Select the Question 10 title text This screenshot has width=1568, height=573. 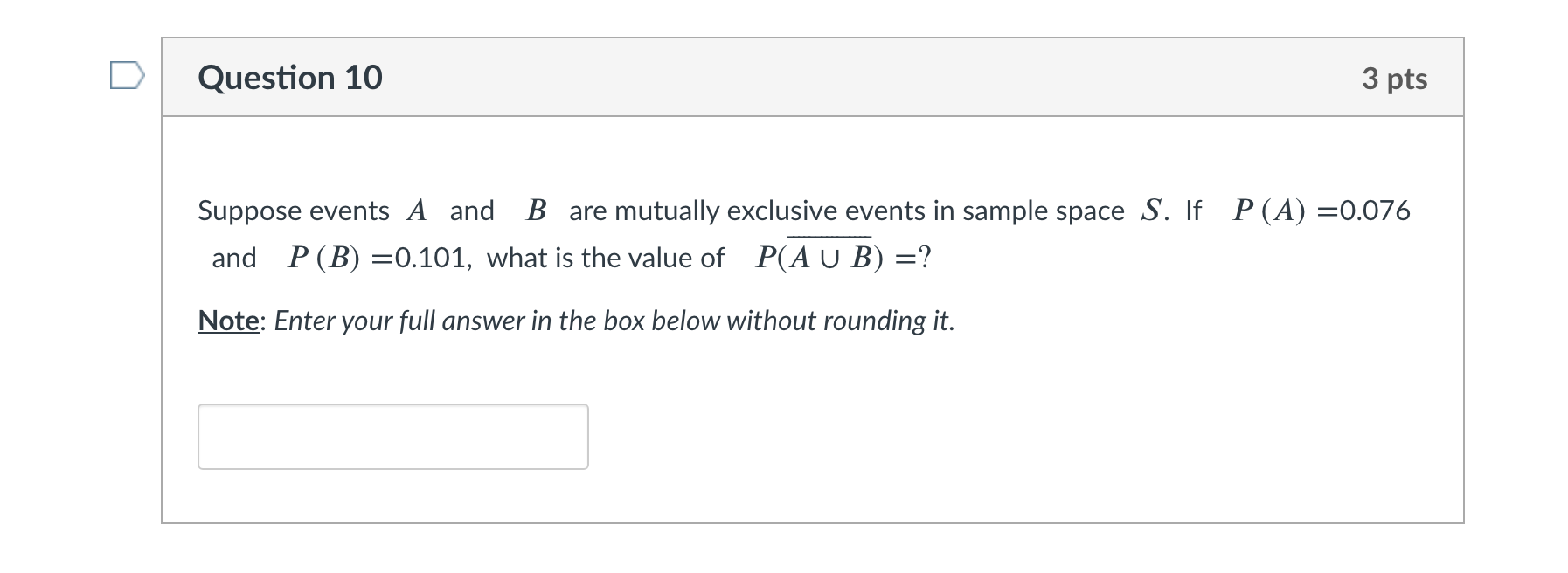291,78
